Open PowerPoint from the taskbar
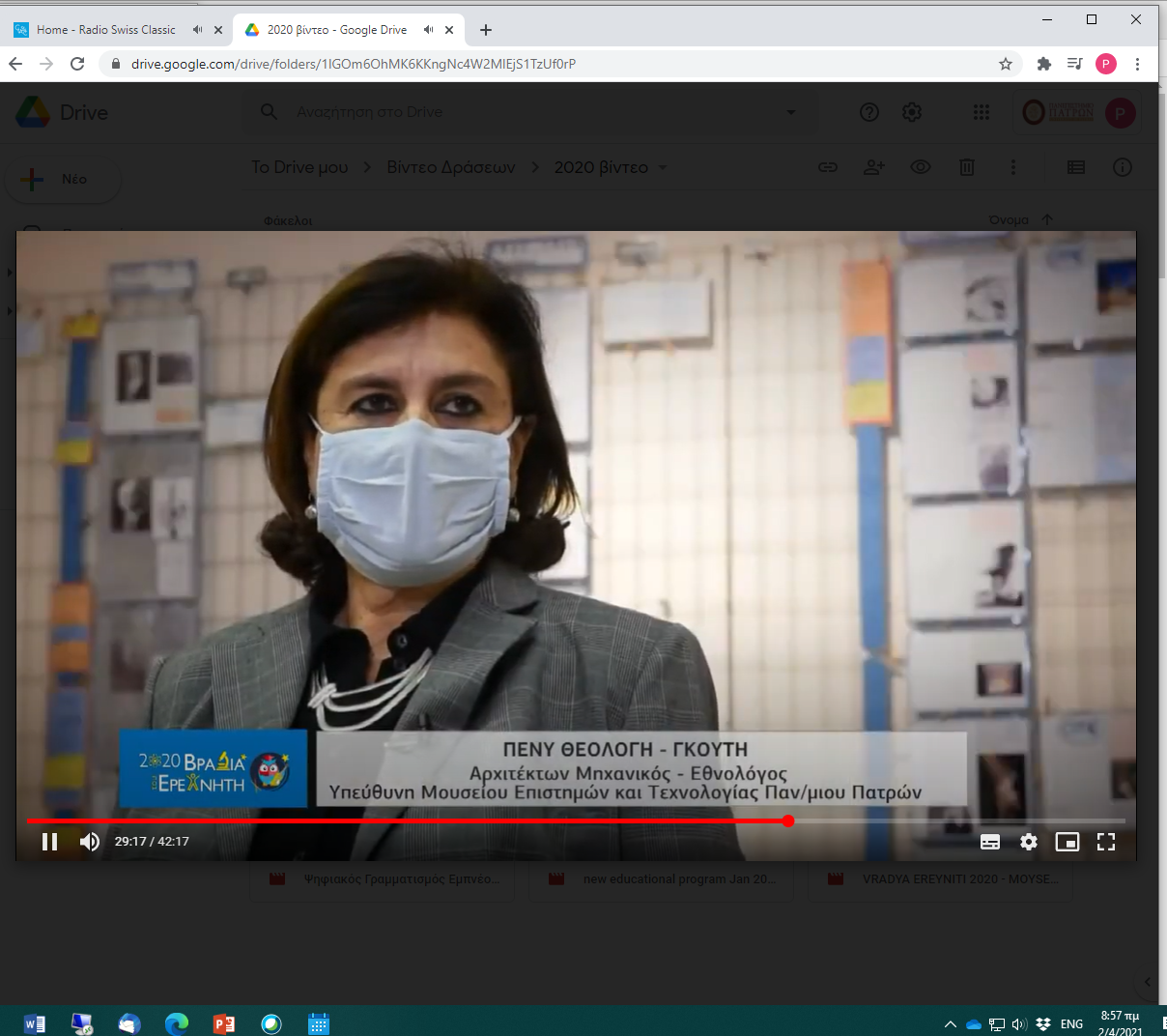Viewport: 1167px width, 1036px height. [x=224, y=1023]
